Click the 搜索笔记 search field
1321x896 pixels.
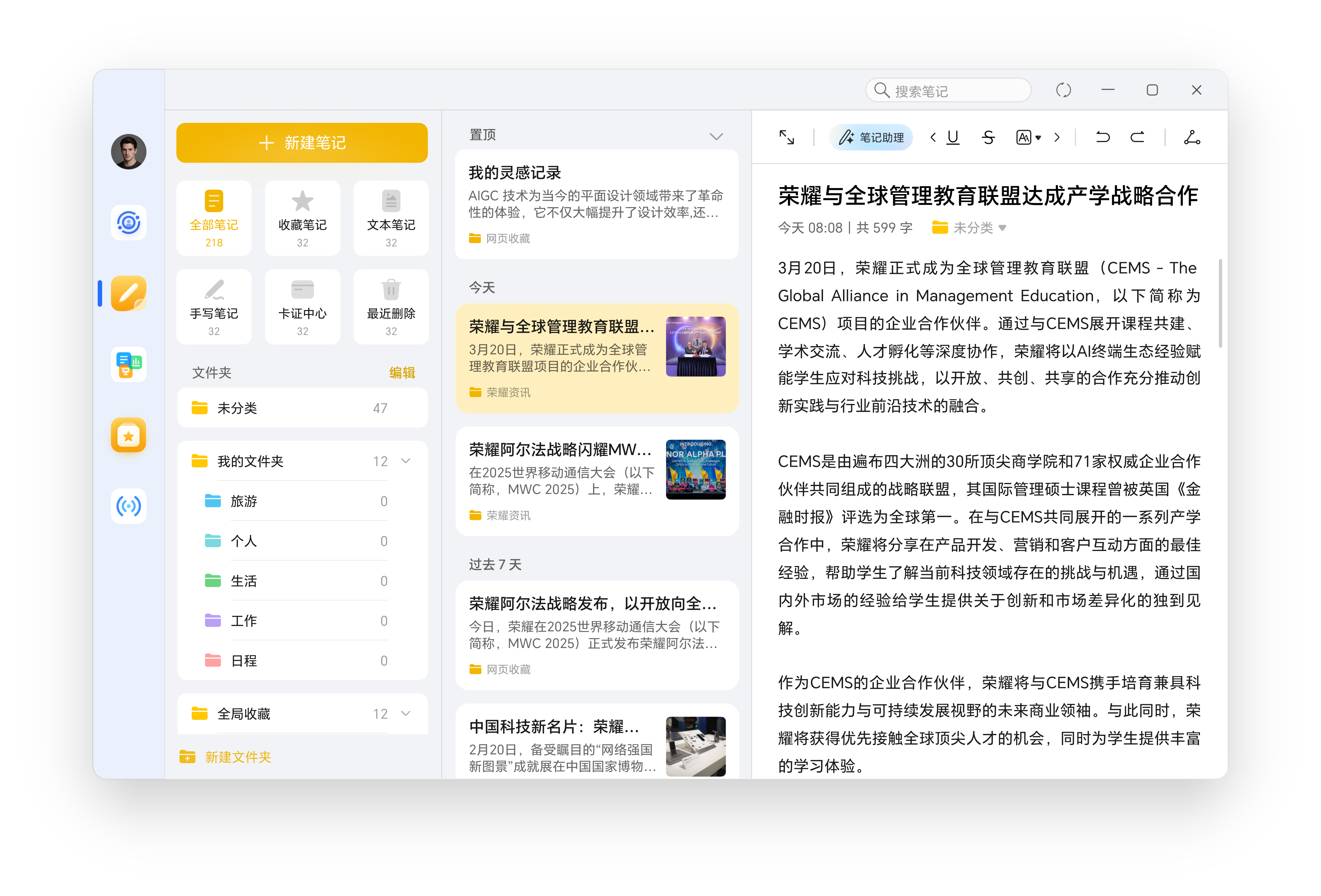point(948,90)
